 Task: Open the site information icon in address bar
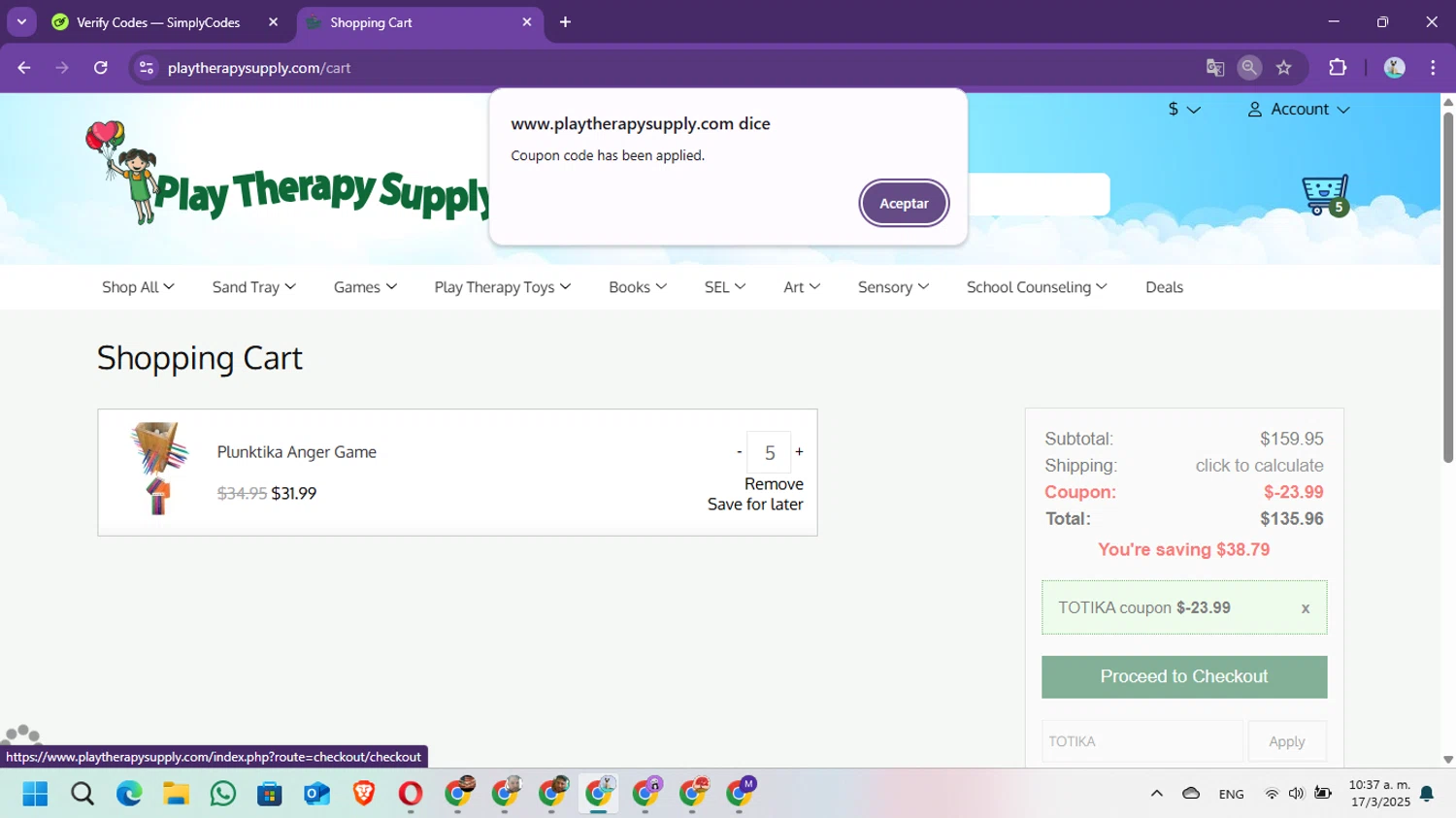(147, 68)
